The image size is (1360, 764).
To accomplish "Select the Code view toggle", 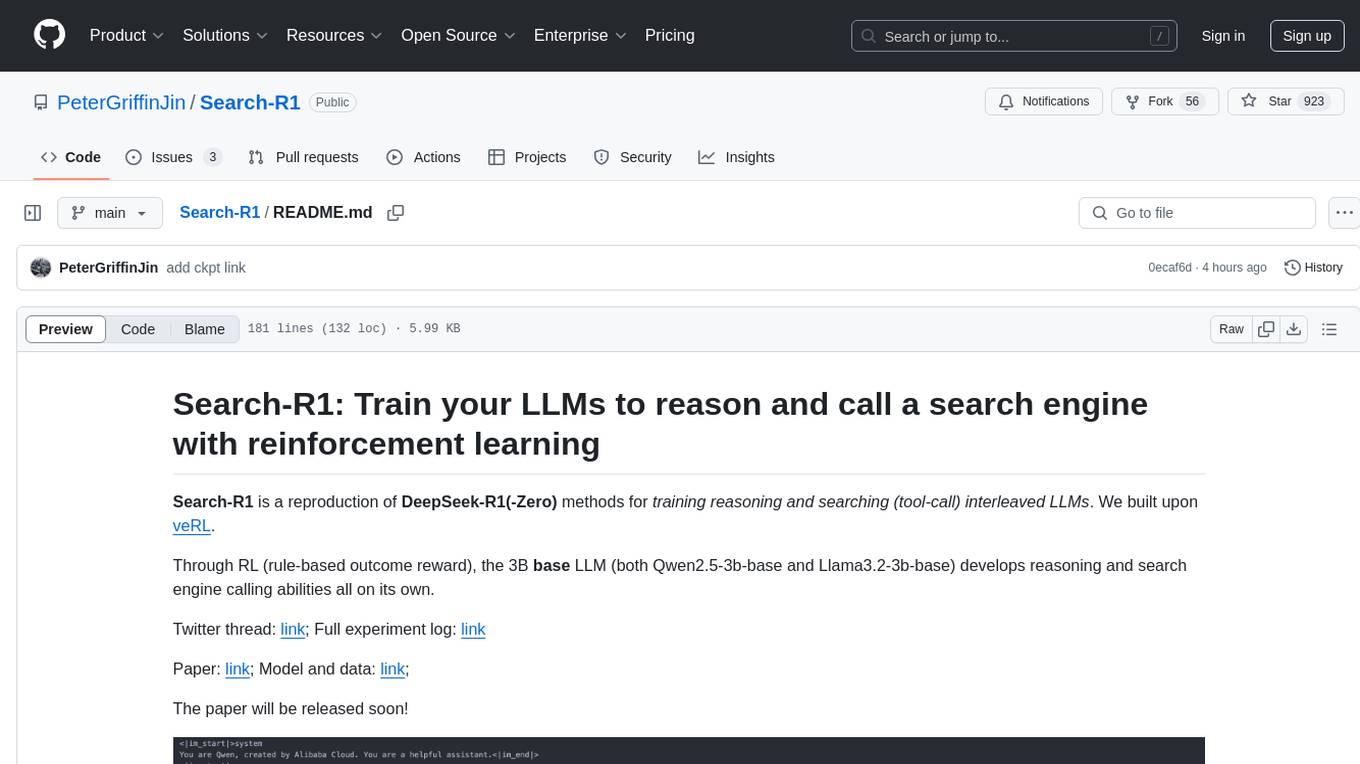I will coord(138,329).
